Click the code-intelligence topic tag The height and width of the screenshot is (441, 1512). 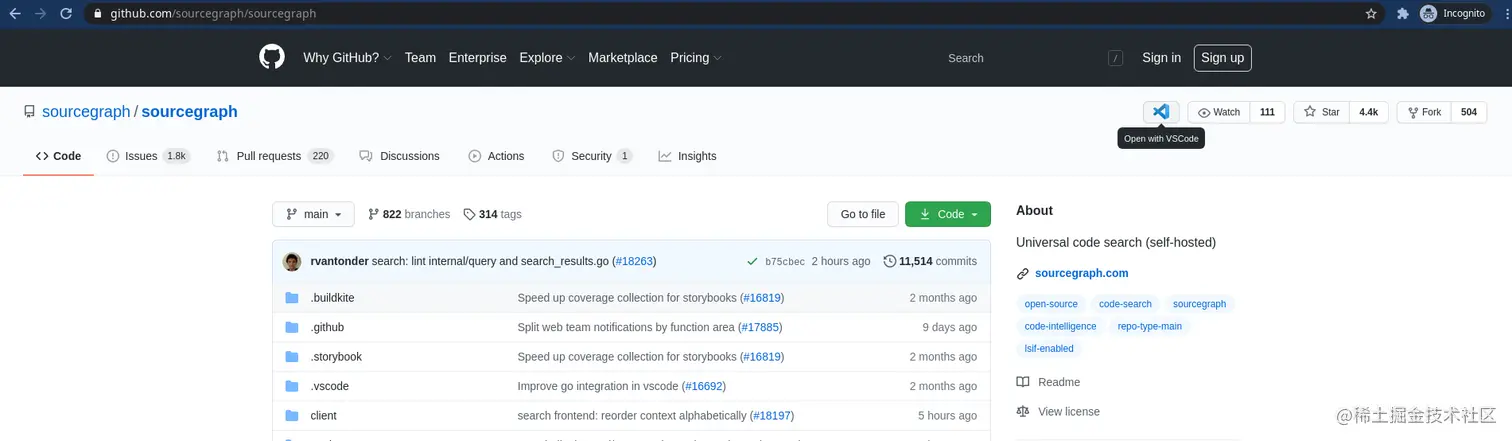click(x=1060, y=326)
